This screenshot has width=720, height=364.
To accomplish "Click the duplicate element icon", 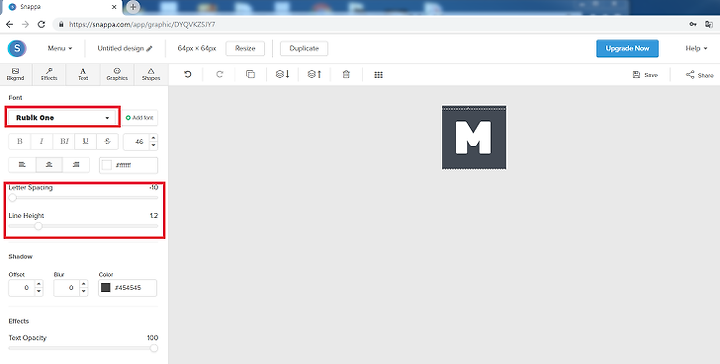I will tap(250, 74).
